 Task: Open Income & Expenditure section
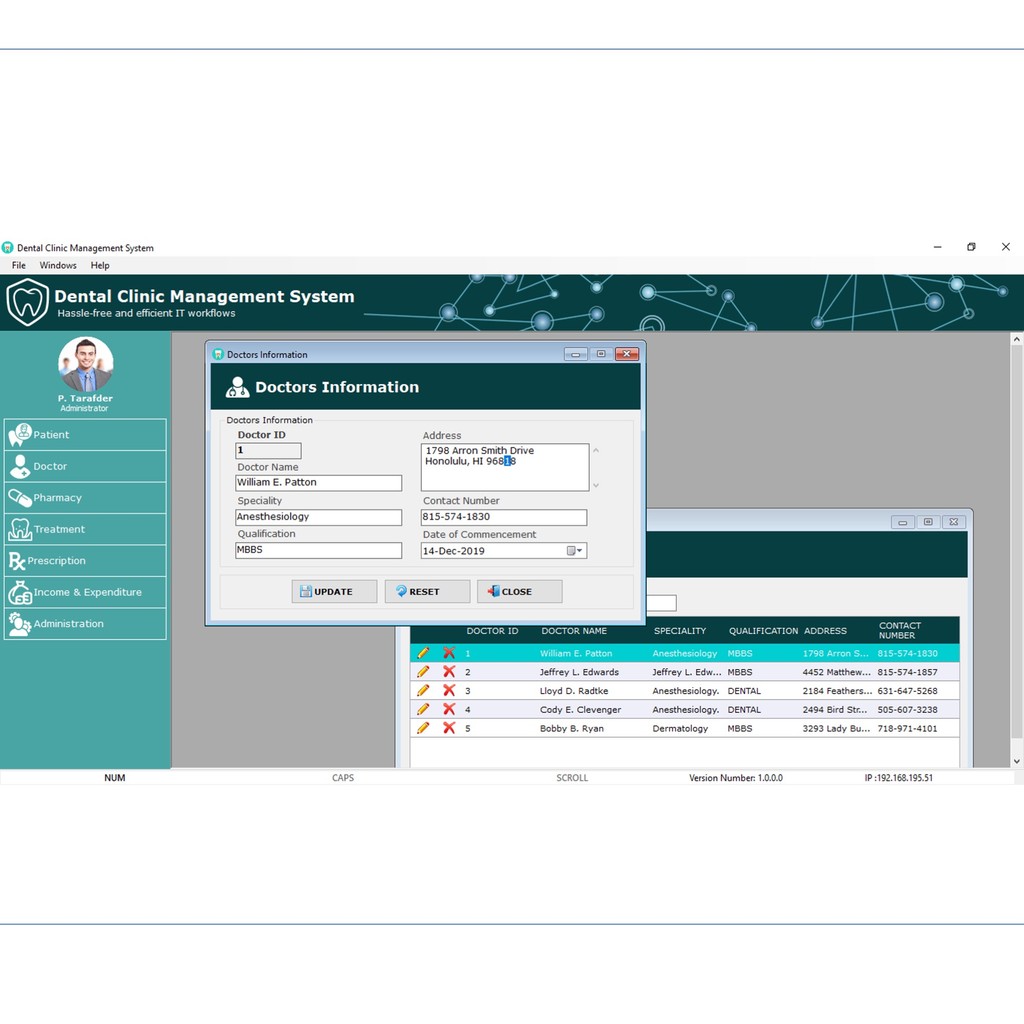85,592
